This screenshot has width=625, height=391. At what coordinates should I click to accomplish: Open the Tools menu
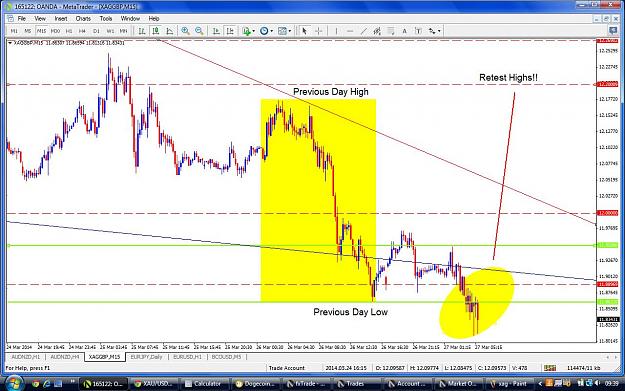[106, 18]
